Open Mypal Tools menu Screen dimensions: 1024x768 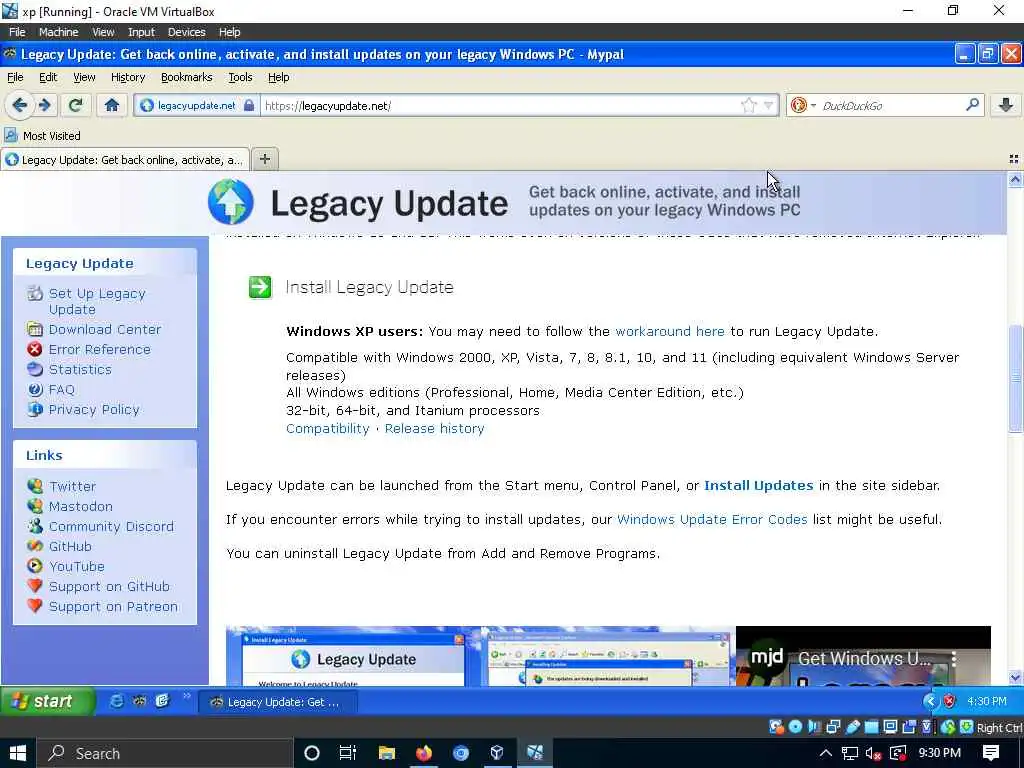point(240,77)
